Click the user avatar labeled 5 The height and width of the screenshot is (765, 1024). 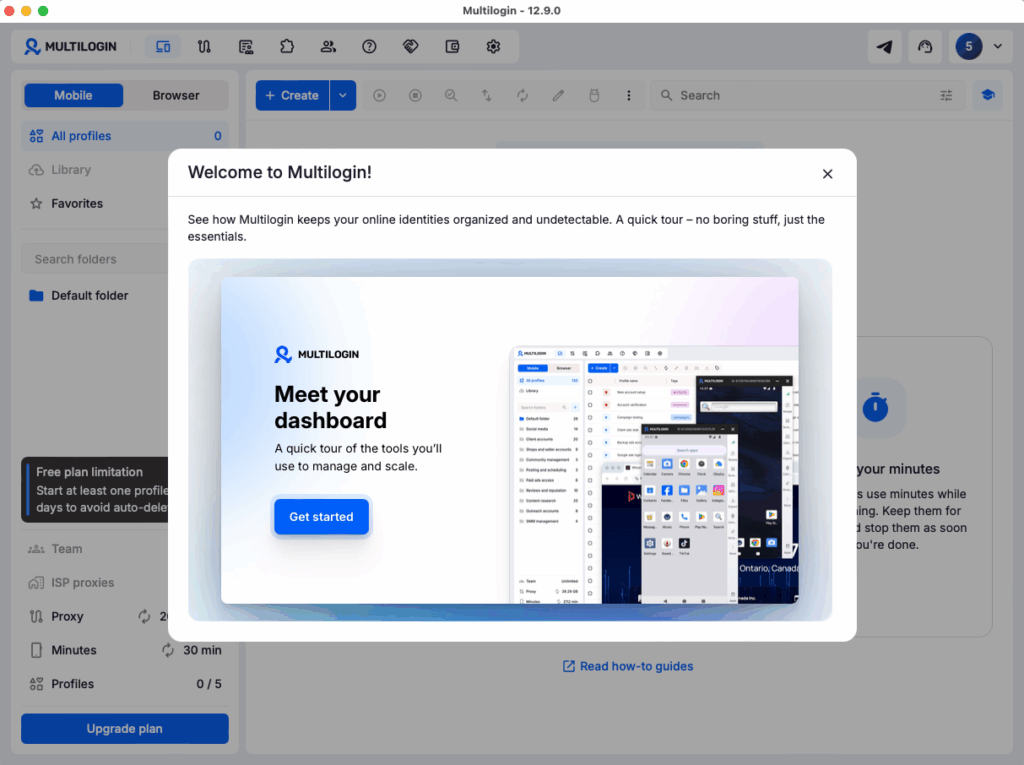click(x=968, y=46)
